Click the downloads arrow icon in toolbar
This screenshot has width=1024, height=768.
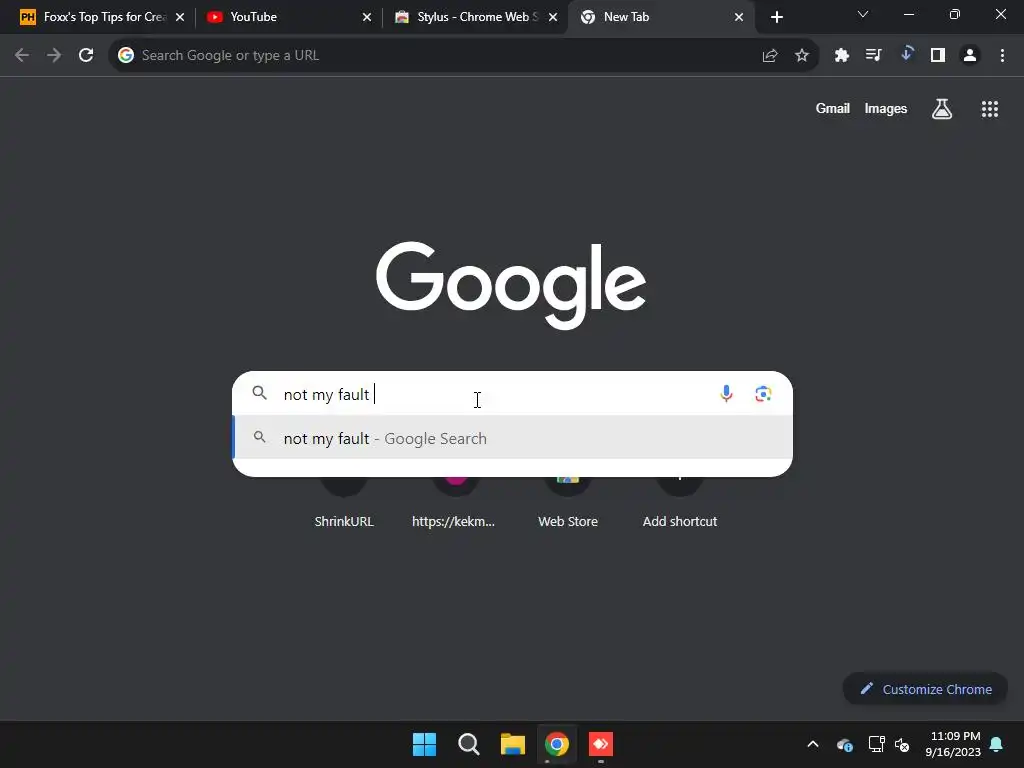click(x=906, y=54)
